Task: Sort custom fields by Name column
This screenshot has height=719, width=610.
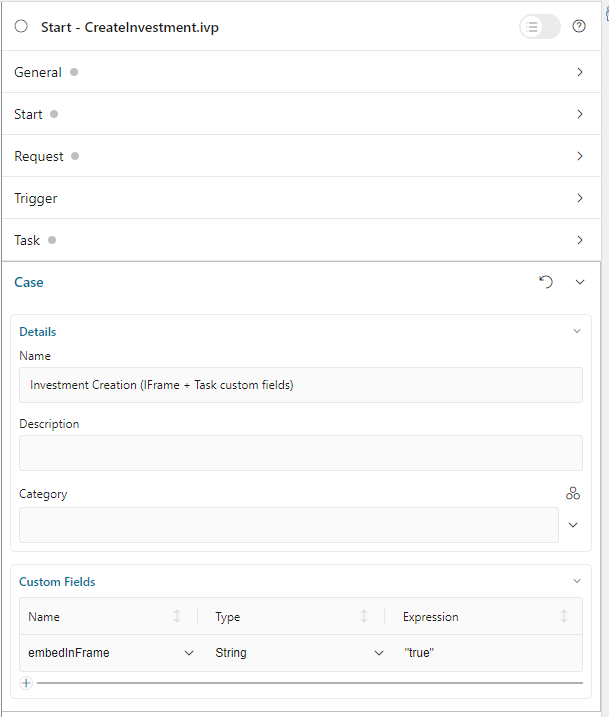Action: tap(177, 617)
